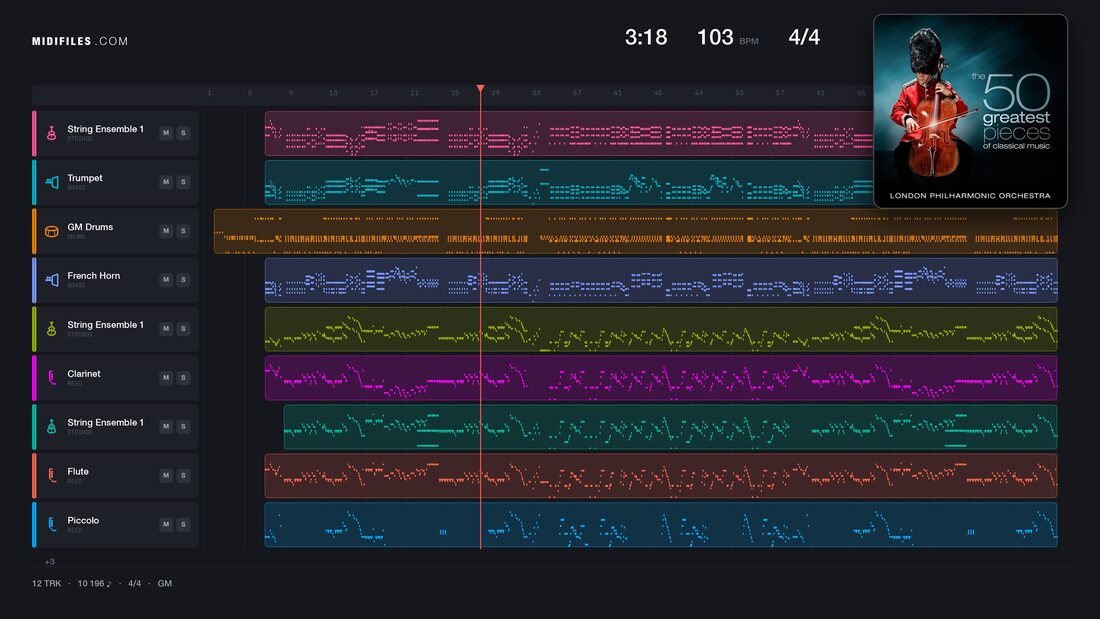Jump to bar 45 on the ruler
This screenshot has width=1100, height=619.
(x=658, y=93)
